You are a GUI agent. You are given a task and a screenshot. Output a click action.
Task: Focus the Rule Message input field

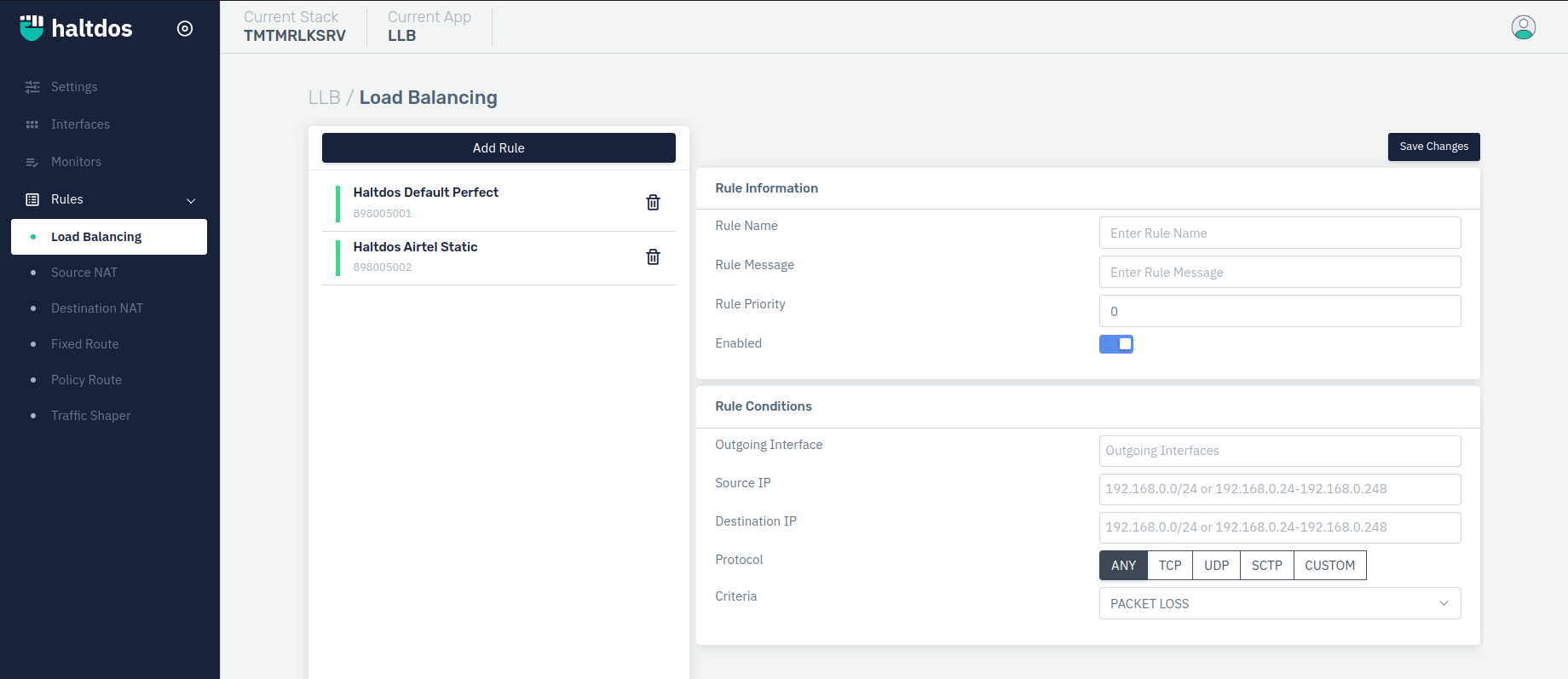1280,272
